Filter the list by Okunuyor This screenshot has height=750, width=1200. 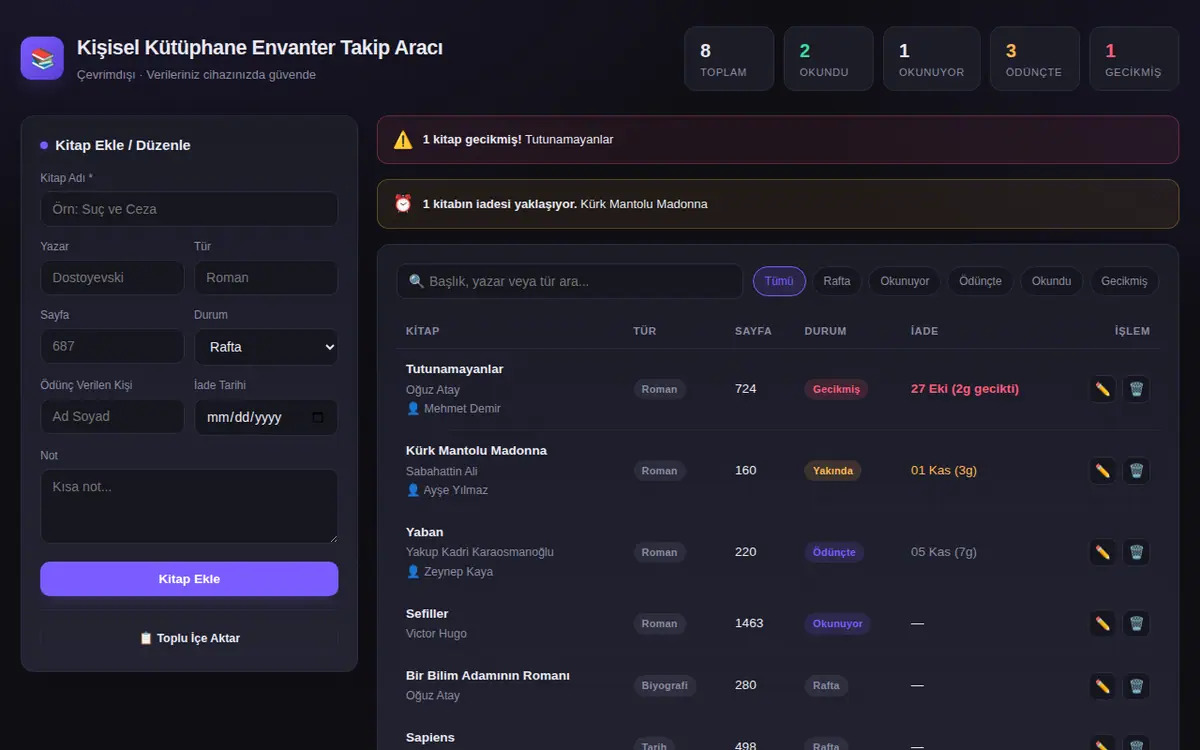pyautogui.click(x=905, y=281)
